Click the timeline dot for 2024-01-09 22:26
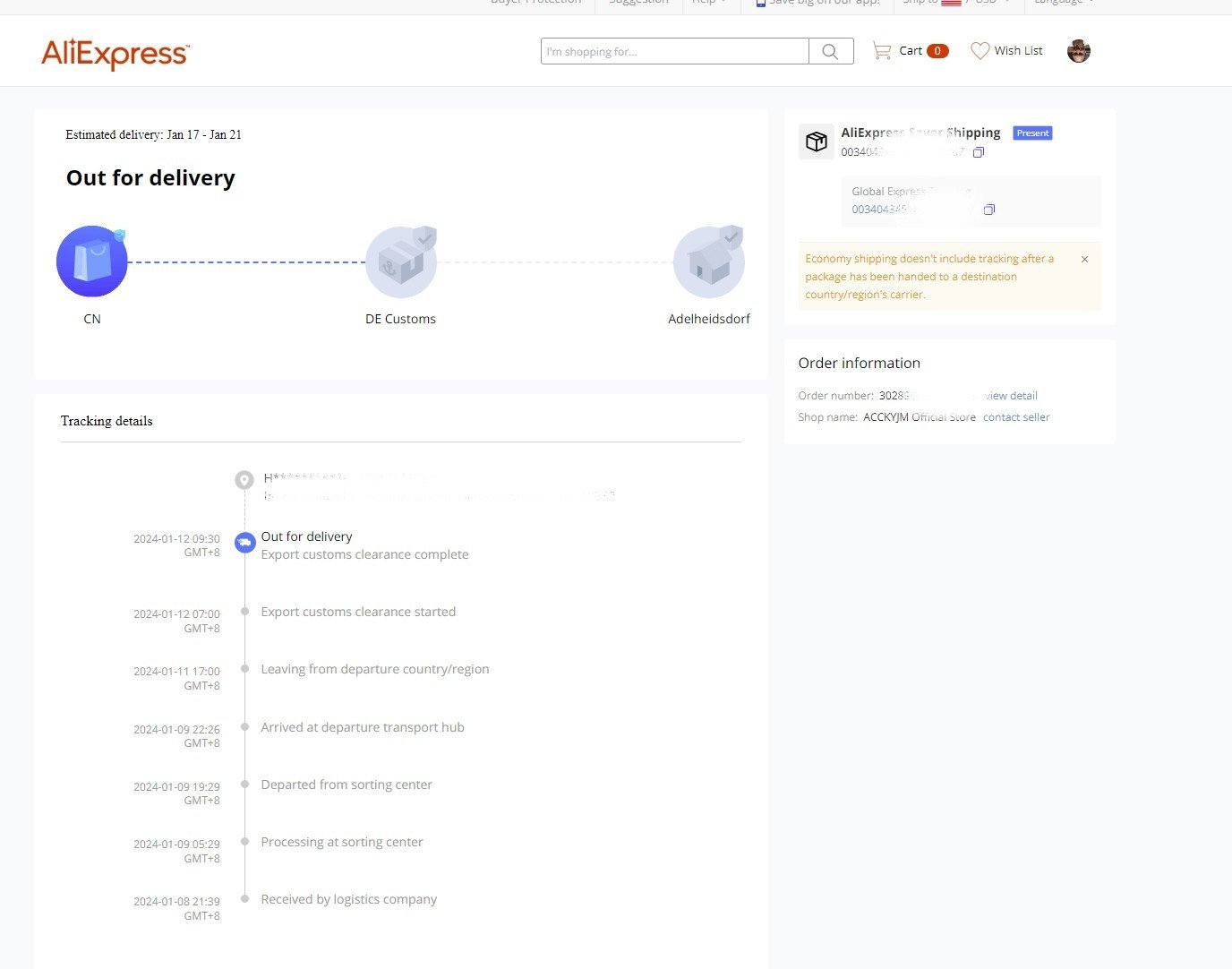The width and height of the screenshot is (1232, 969). [x=244, y=727]
